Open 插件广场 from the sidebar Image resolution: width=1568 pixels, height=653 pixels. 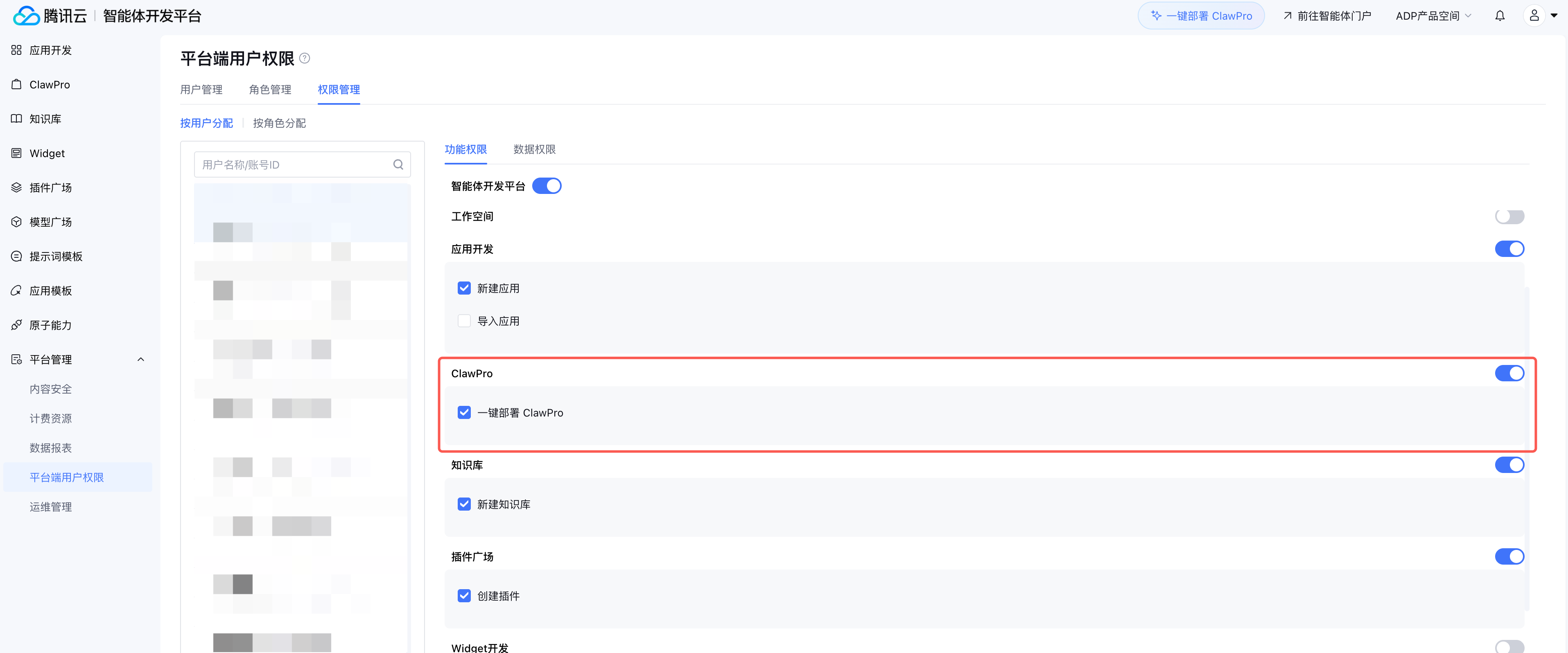point(50,187)
